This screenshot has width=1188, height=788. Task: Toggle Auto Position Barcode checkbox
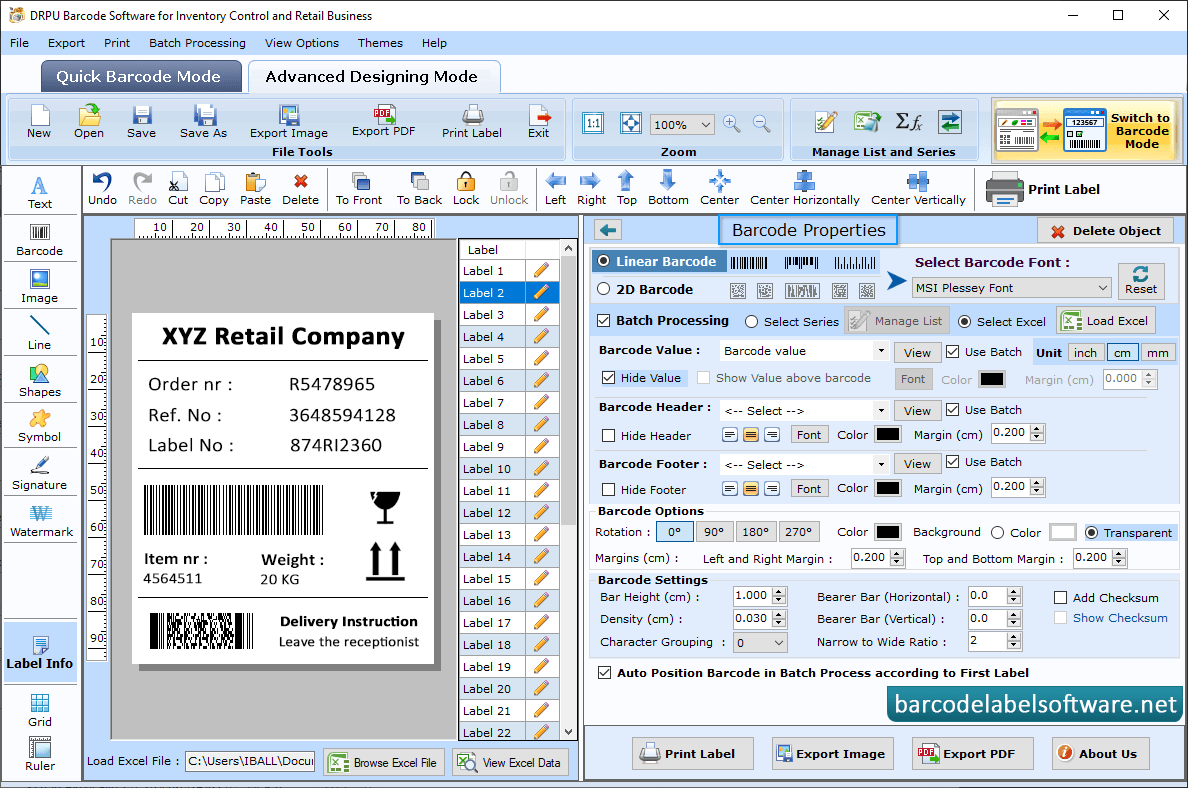605,672
